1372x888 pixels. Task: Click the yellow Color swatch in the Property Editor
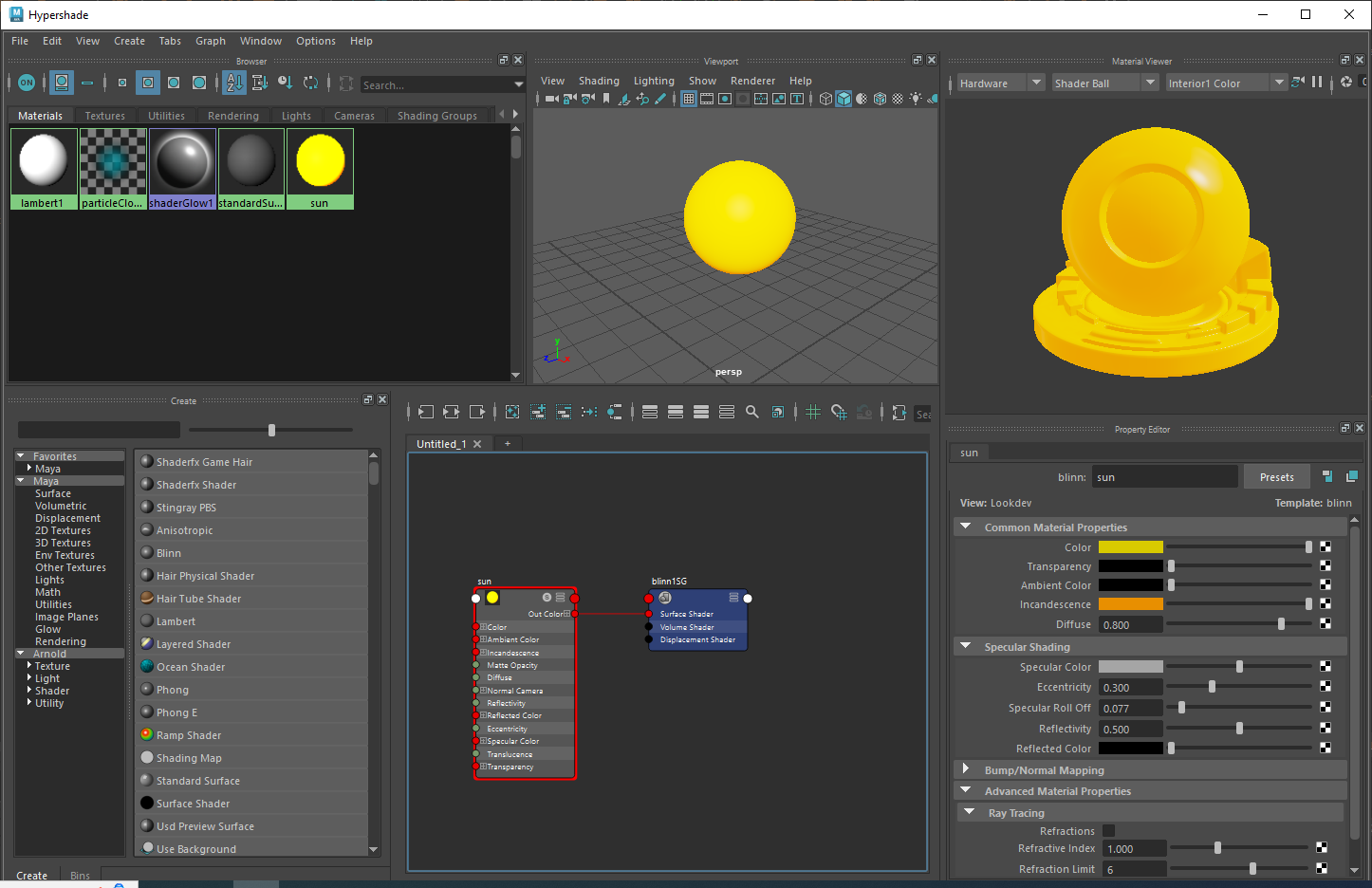pyautogui.click(x=1130, y=546)
